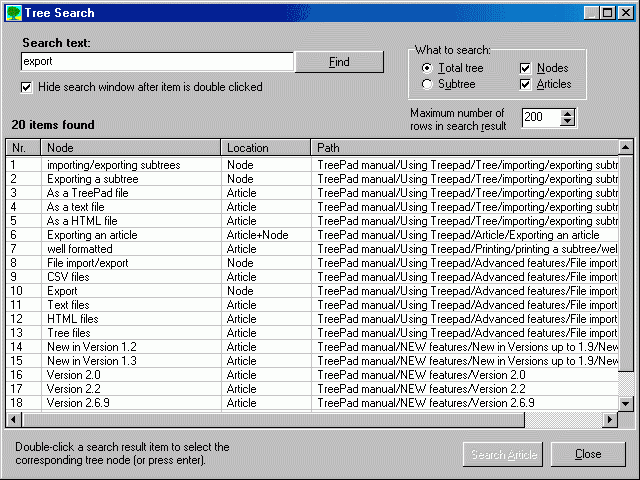Image resolution: width=640 pixels, height=480 pixels.
Task: Select the CSV files result row
Action: click(x=68, y=277)
